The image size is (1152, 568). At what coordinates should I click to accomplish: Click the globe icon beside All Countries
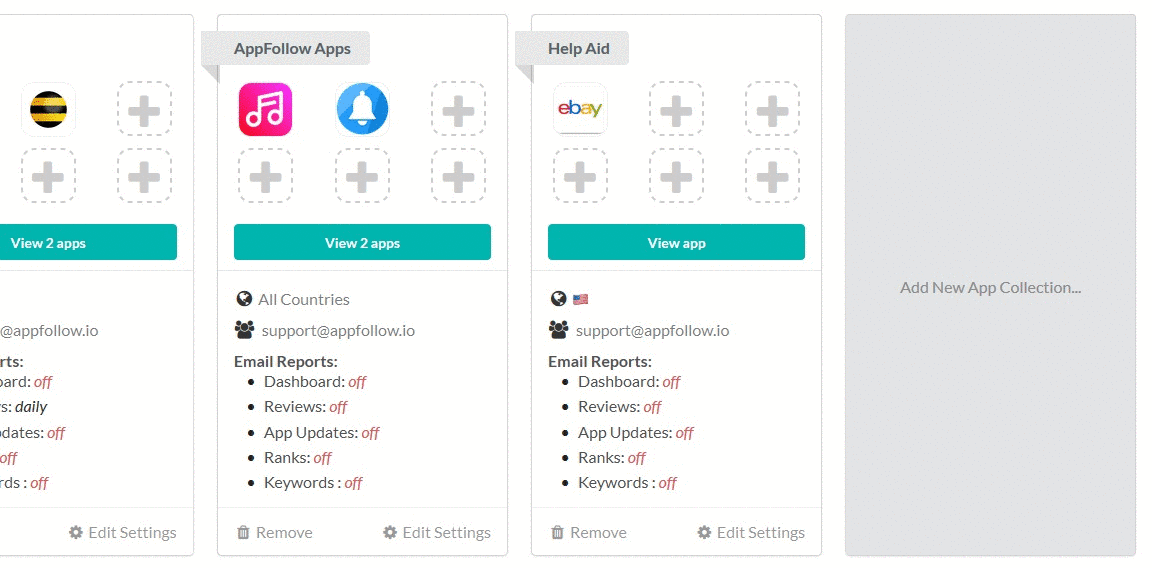point(244,299)
